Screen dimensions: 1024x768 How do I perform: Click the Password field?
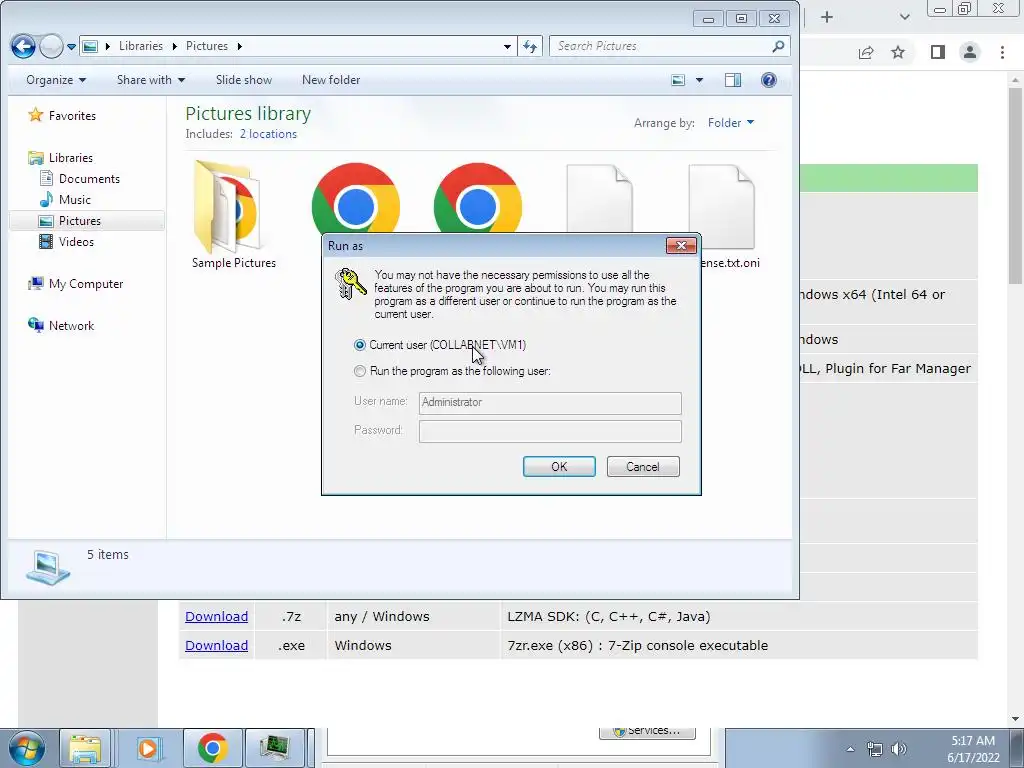click(x=550, y=431)
